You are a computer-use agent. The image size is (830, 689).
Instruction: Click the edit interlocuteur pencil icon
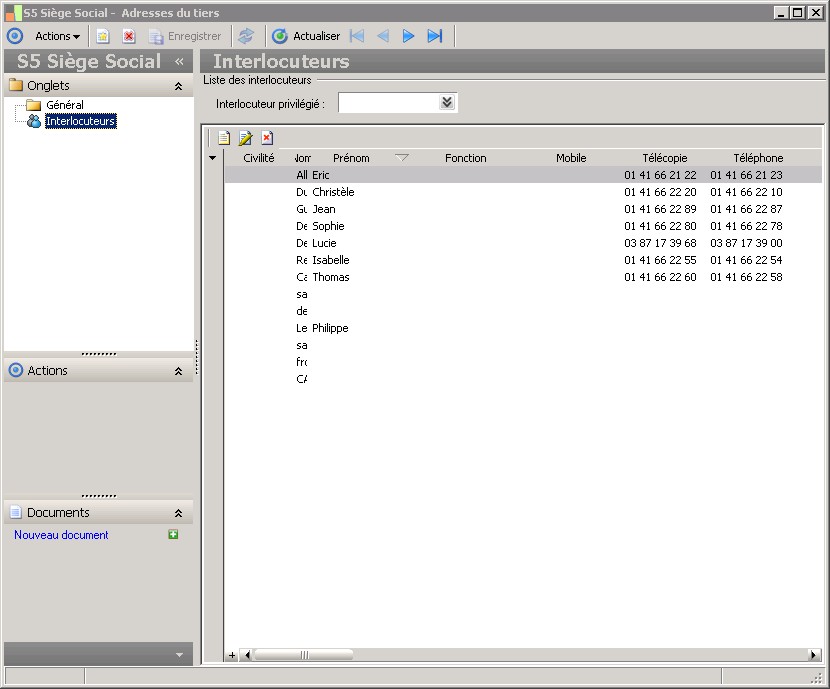(x=245, y=138)
